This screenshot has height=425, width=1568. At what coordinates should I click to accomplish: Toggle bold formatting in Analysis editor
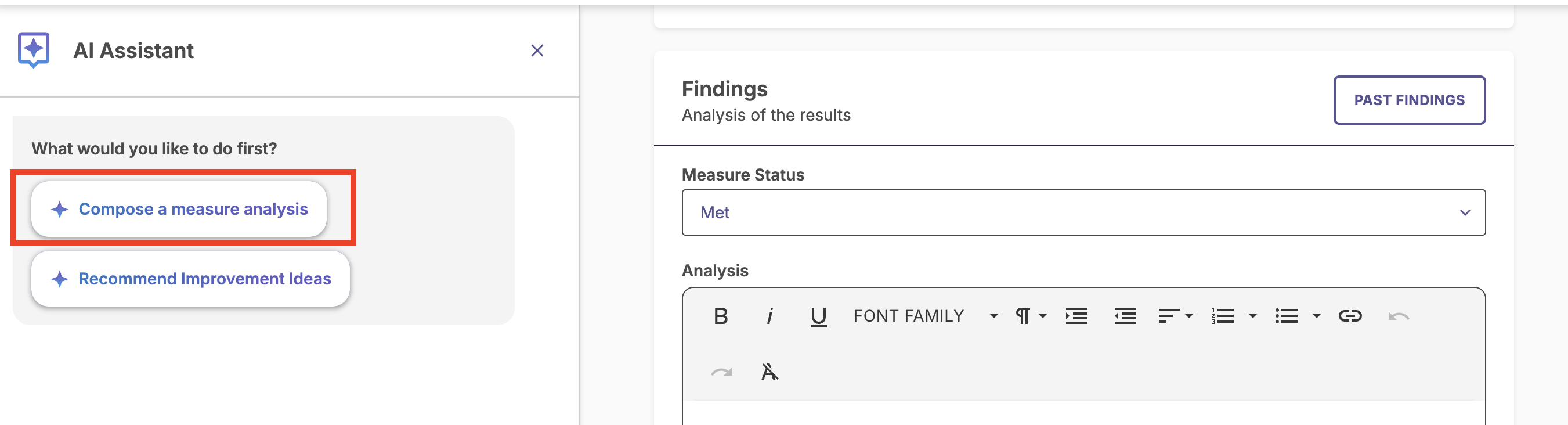(x=721, y=316)
